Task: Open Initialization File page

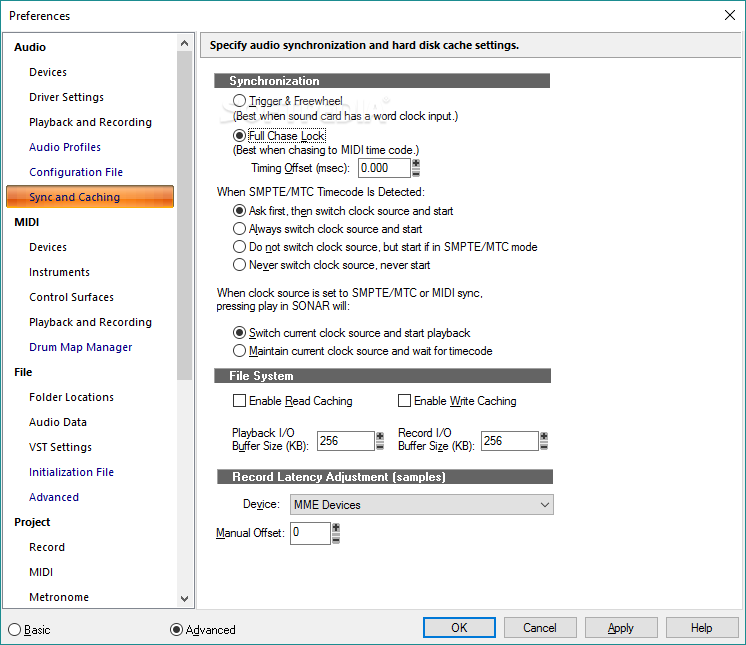Action: 71,472
